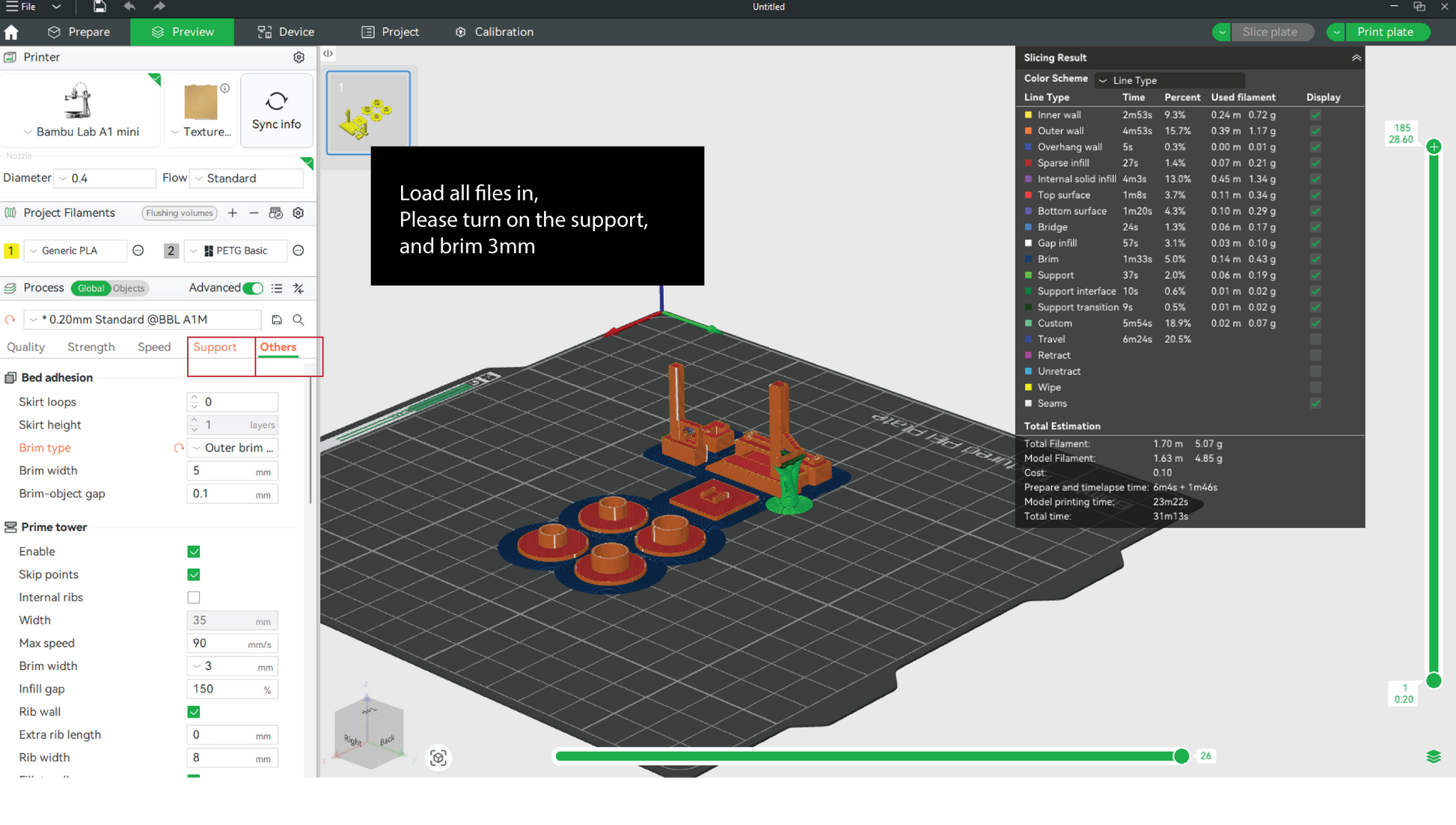Enable the Internal ribs checkbox
Image resolution: width=1456 pixels, height=825 pixels.
point(194,597)
